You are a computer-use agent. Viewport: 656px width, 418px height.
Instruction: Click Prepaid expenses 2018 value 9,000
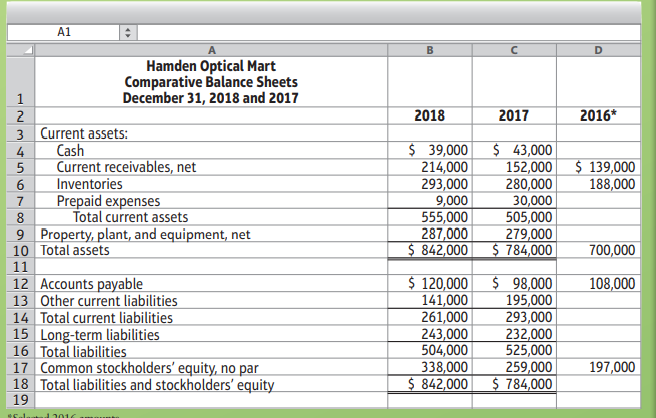(x=430, y=200)
